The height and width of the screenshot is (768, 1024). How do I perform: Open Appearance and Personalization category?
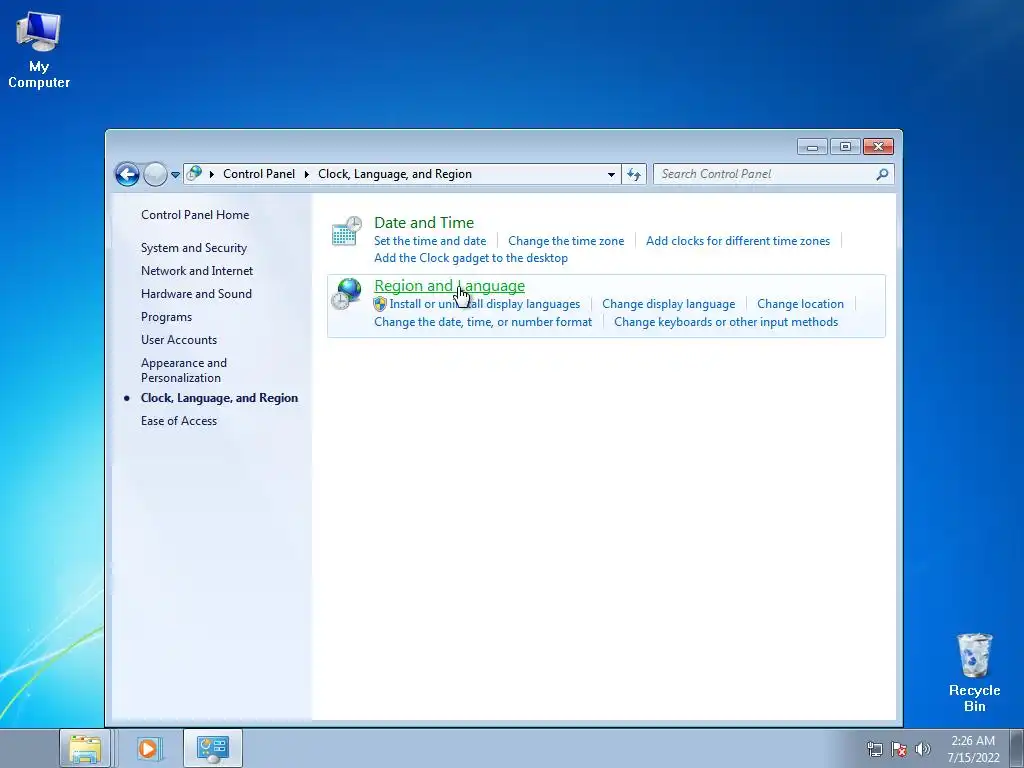[184, 370]
